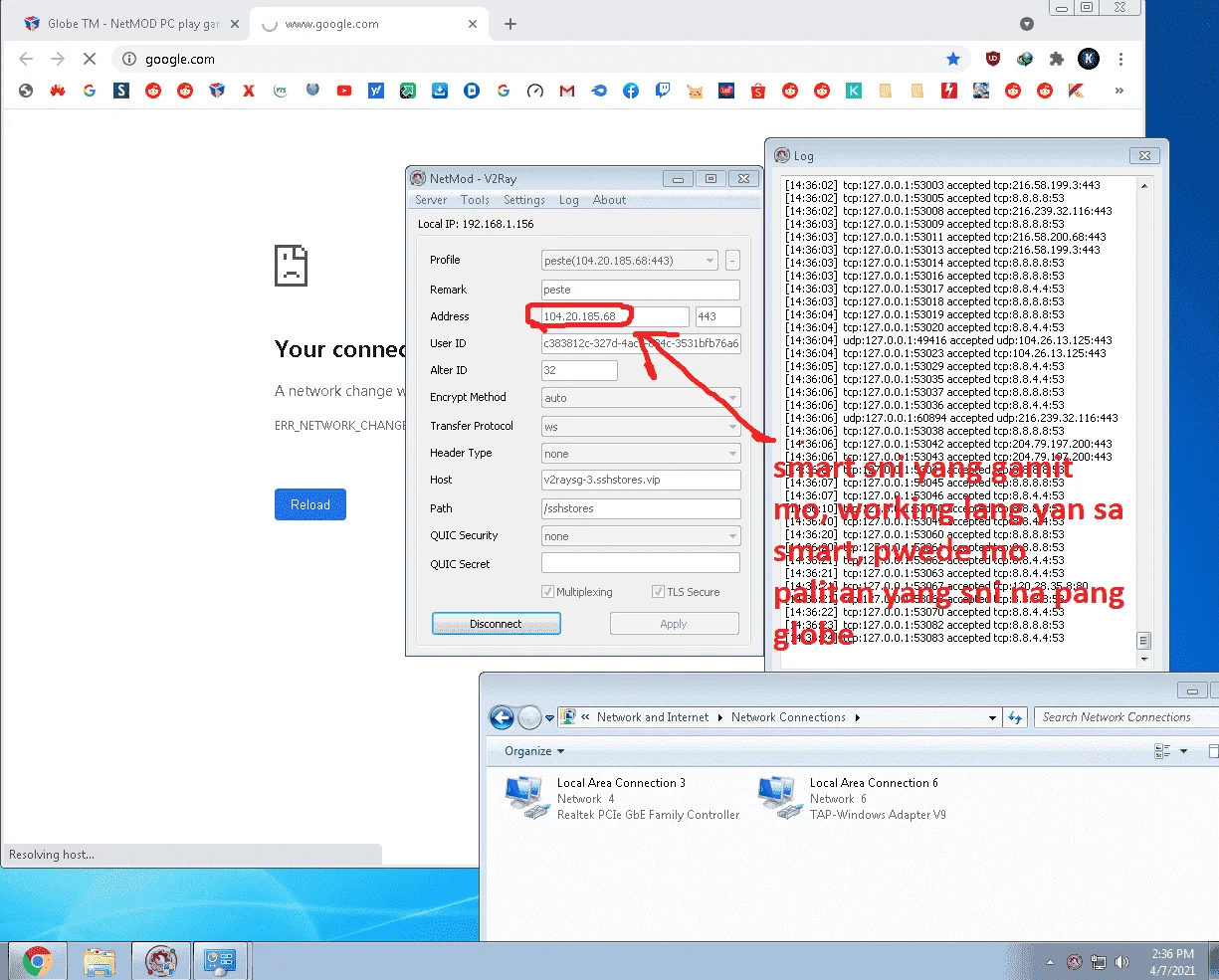Image resolution: width=1219 pixels, height=980 pixels.
Task: Go back in Chrome
Action: point(26,59)
